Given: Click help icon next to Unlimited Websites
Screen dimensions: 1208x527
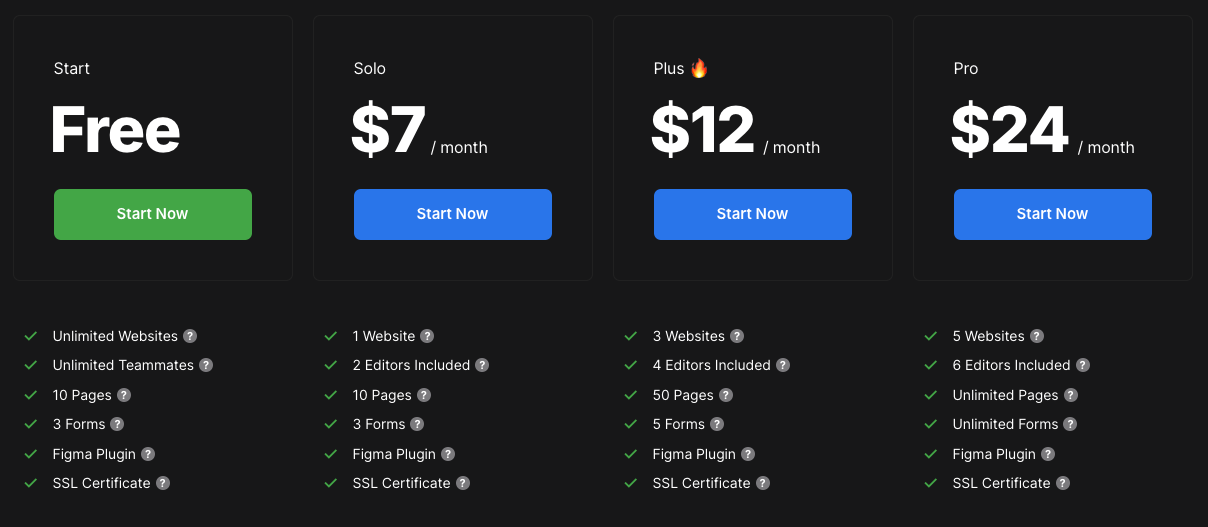Looking at the screenshot, I should coord(190,337).
